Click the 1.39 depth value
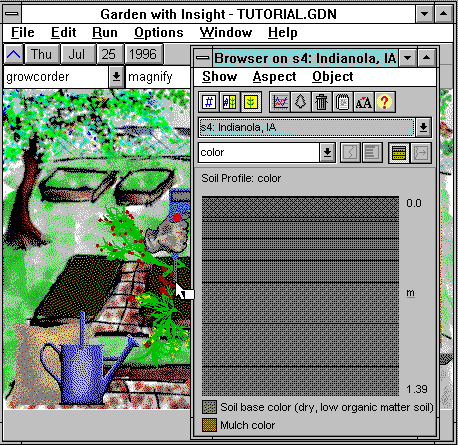458x445 pixels. (x=417, y=389)
